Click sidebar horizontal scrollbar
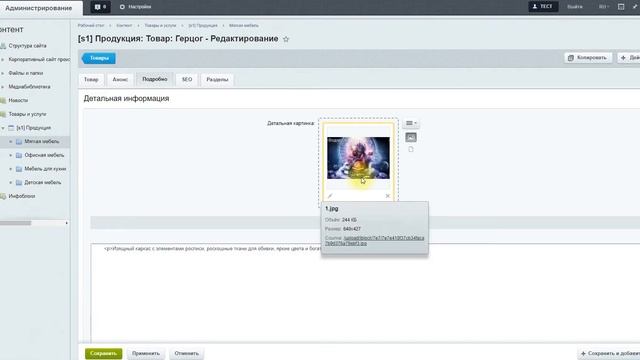This screenshot has width=640, height=360. coord(16,223)
